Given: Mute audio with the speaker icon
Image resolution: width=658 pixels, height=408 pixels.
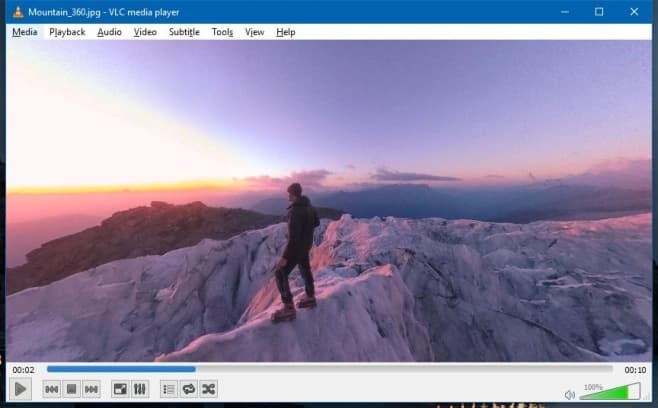Looking at the screenshot, I should (569, 395).
